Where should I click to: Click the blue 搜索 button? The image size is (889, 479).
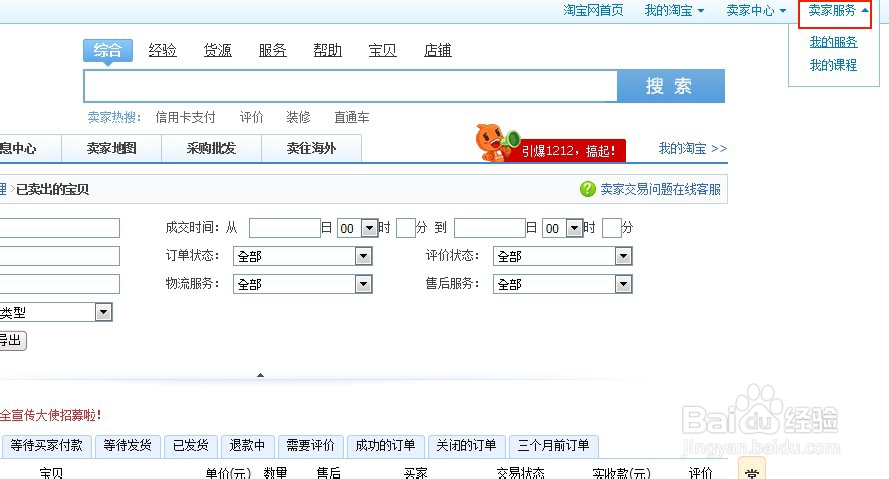click(x=671, y=86)
